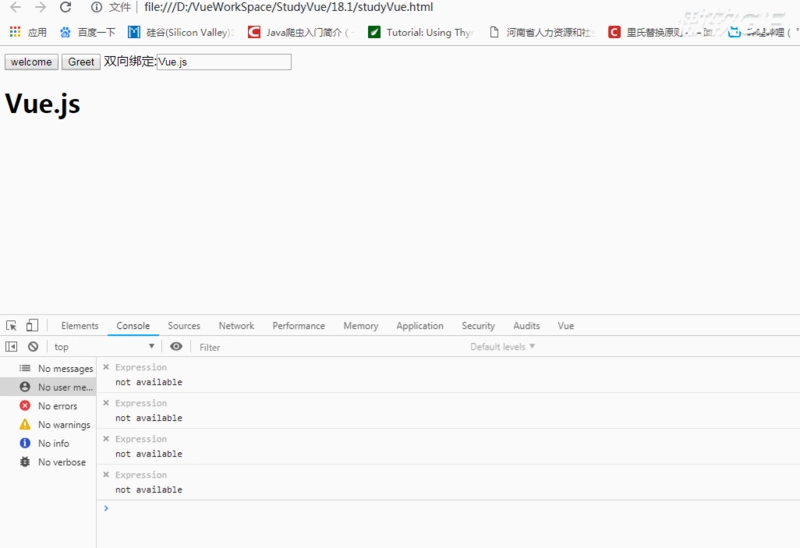800x548 pixels.
Task: Activate the inspect element picker tool
Action: click(12, 326)
